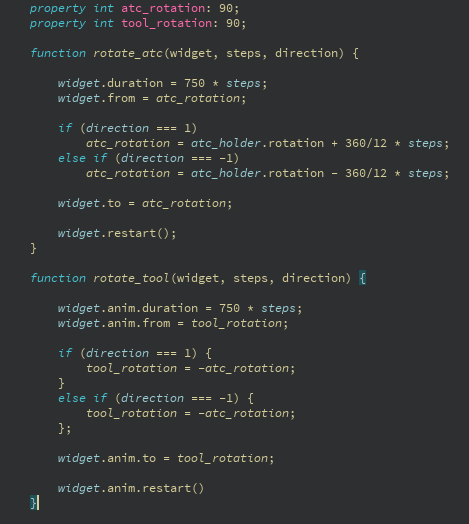The image size is (469, 524).
Task: Click the atc_rotation property name
Action: pos(163,9)
